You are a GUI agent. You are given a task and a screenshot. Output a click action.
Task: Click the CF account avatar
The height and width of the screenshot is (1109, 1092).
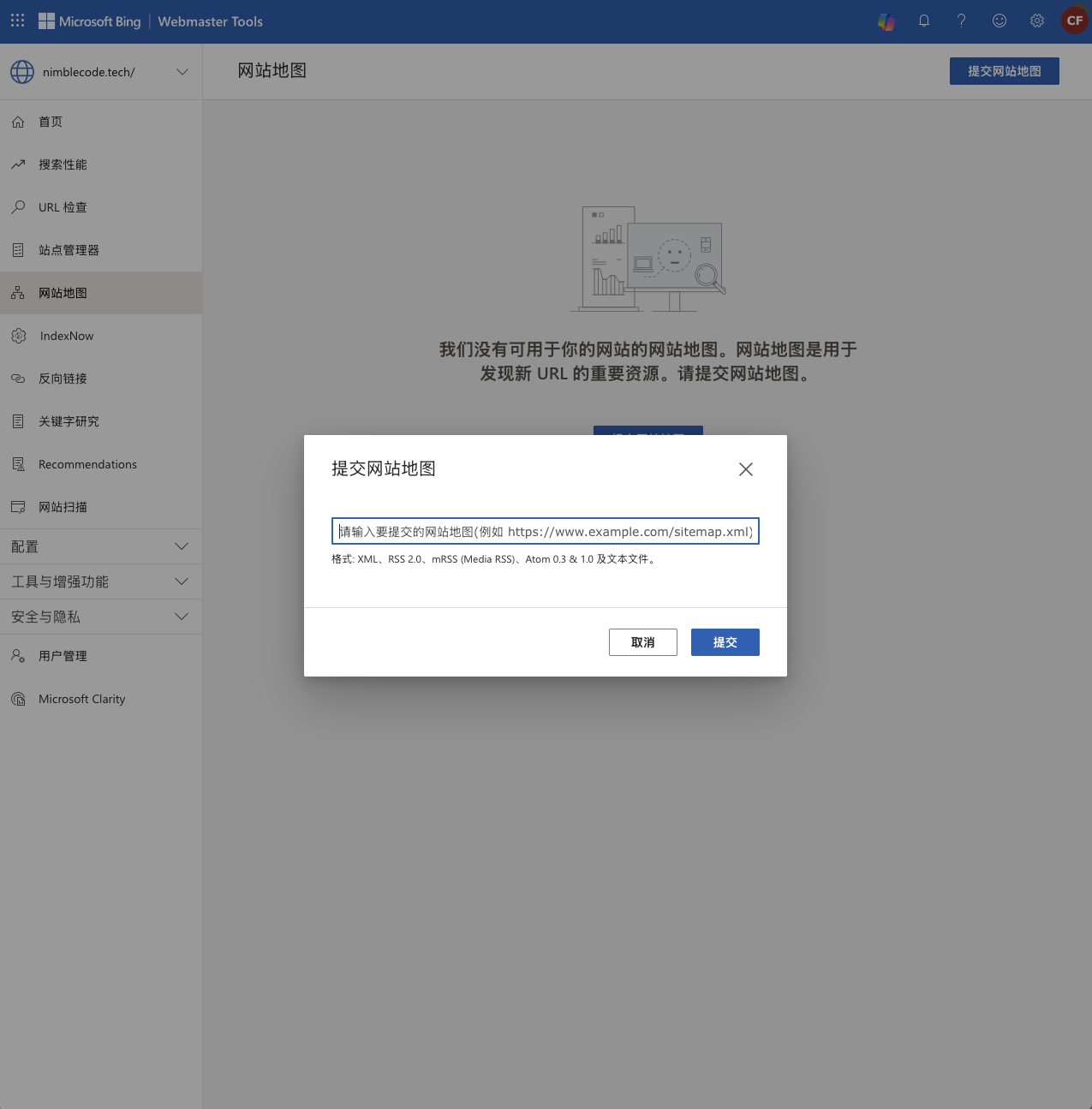tap(1074, 21)
